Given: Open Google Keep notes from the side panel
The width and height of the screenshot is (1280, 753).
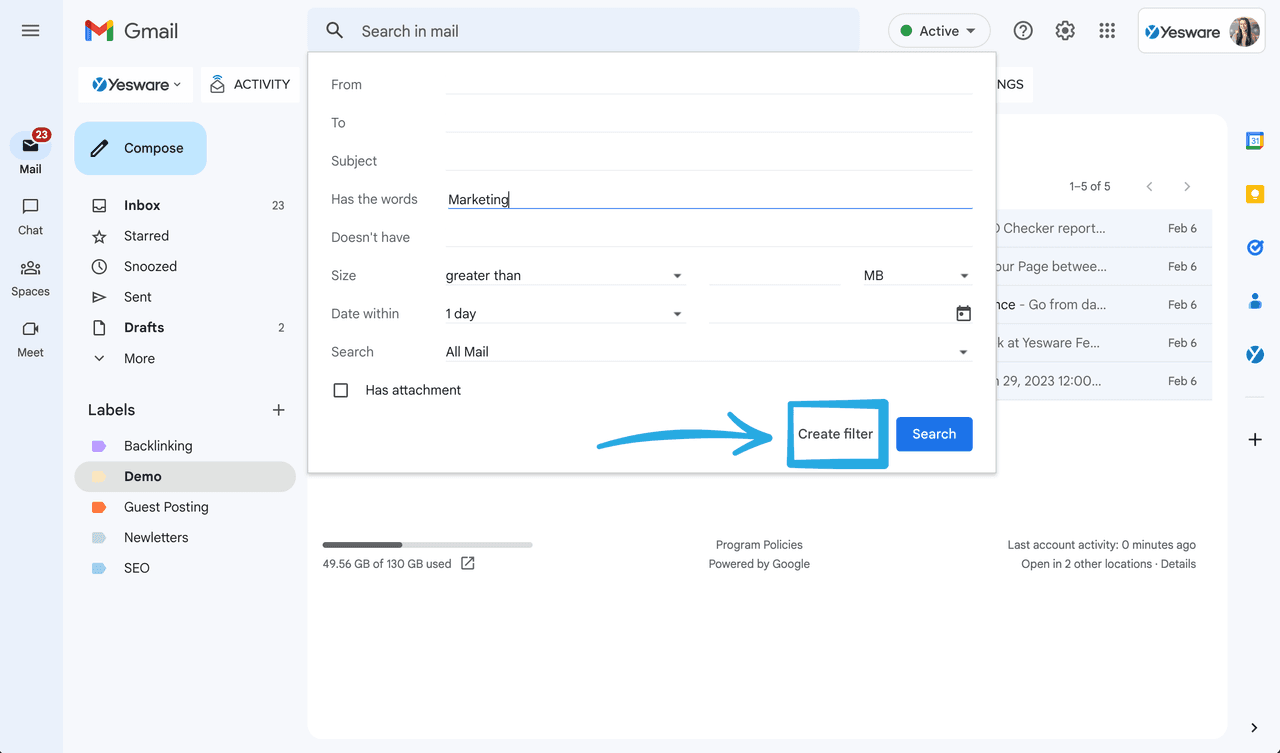Looking at the screenshot, I should coord(1255,194).
